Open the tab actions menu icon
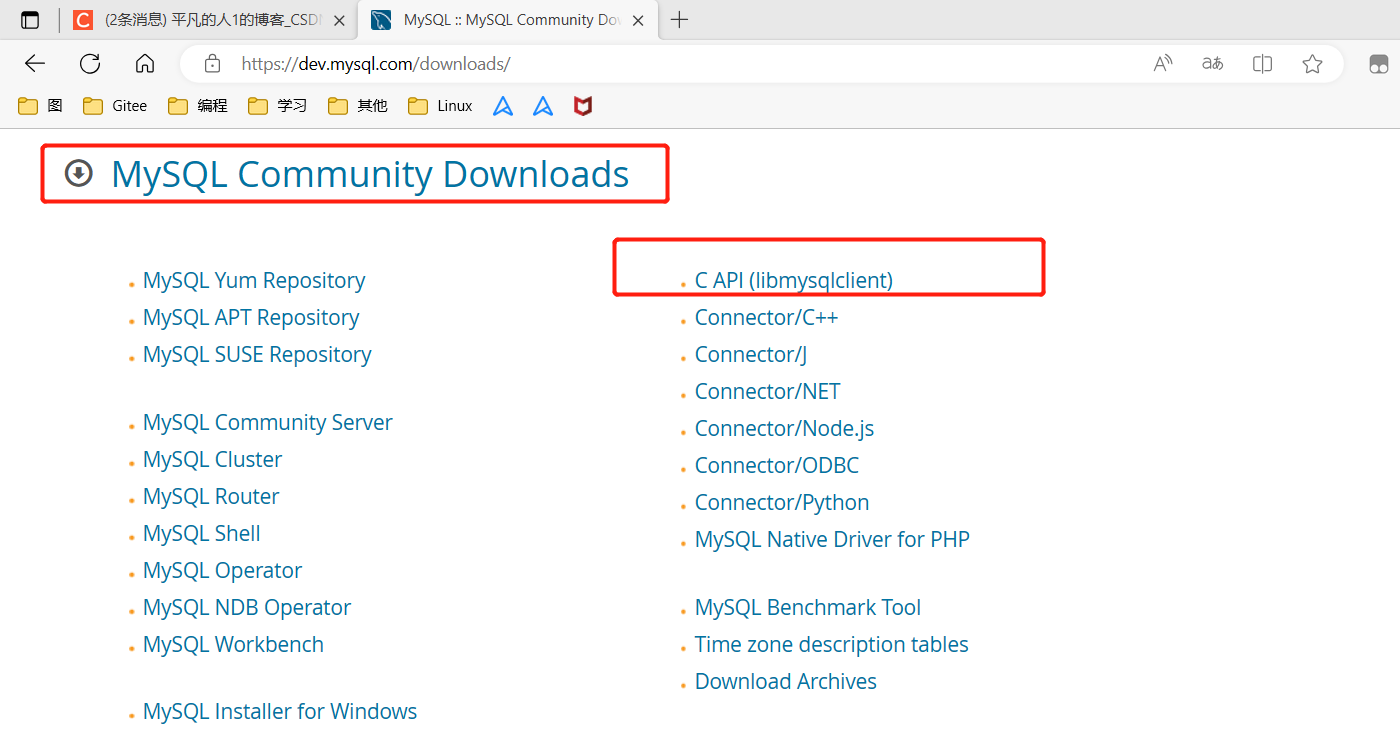Screen dimensions: 1400x751 (x=30, y=20)
